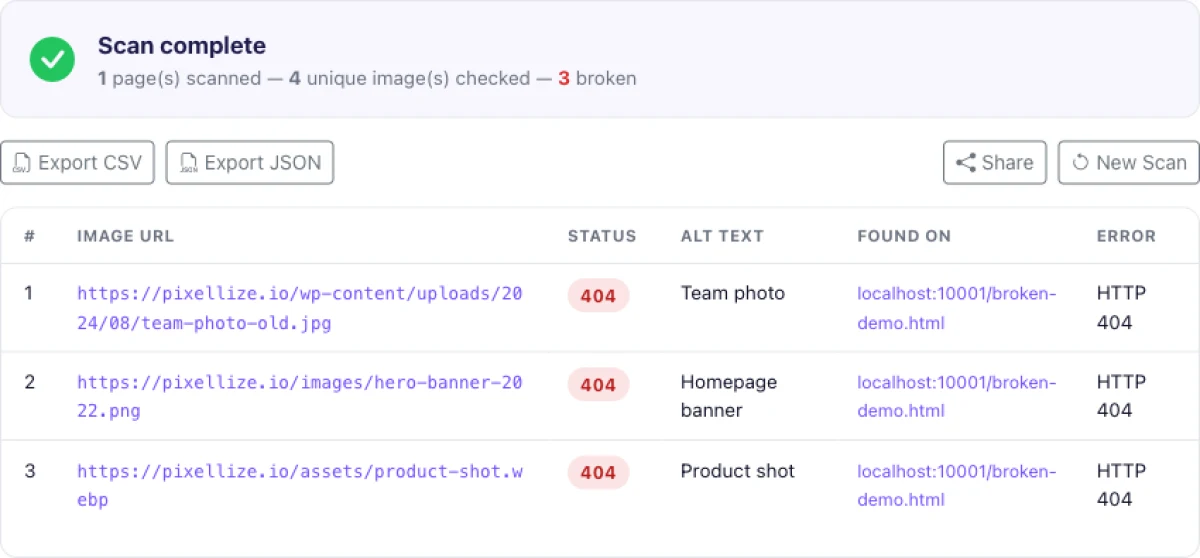
Task: Click the 'Scan complete' heading
Action: pos(182,46)
